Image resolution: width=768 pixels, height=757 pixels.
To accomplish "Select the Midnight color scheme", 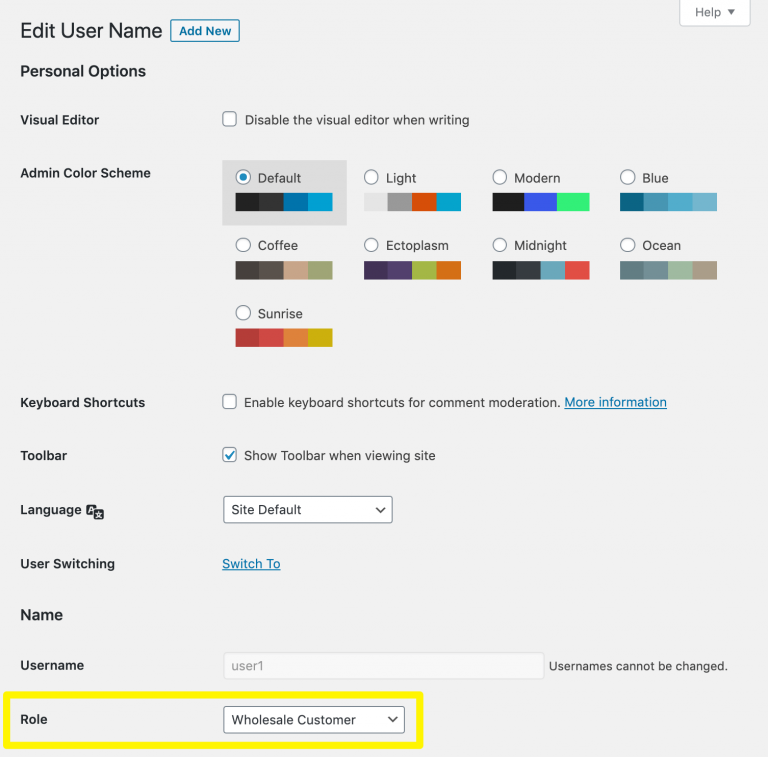I will [x=500, y=245].
